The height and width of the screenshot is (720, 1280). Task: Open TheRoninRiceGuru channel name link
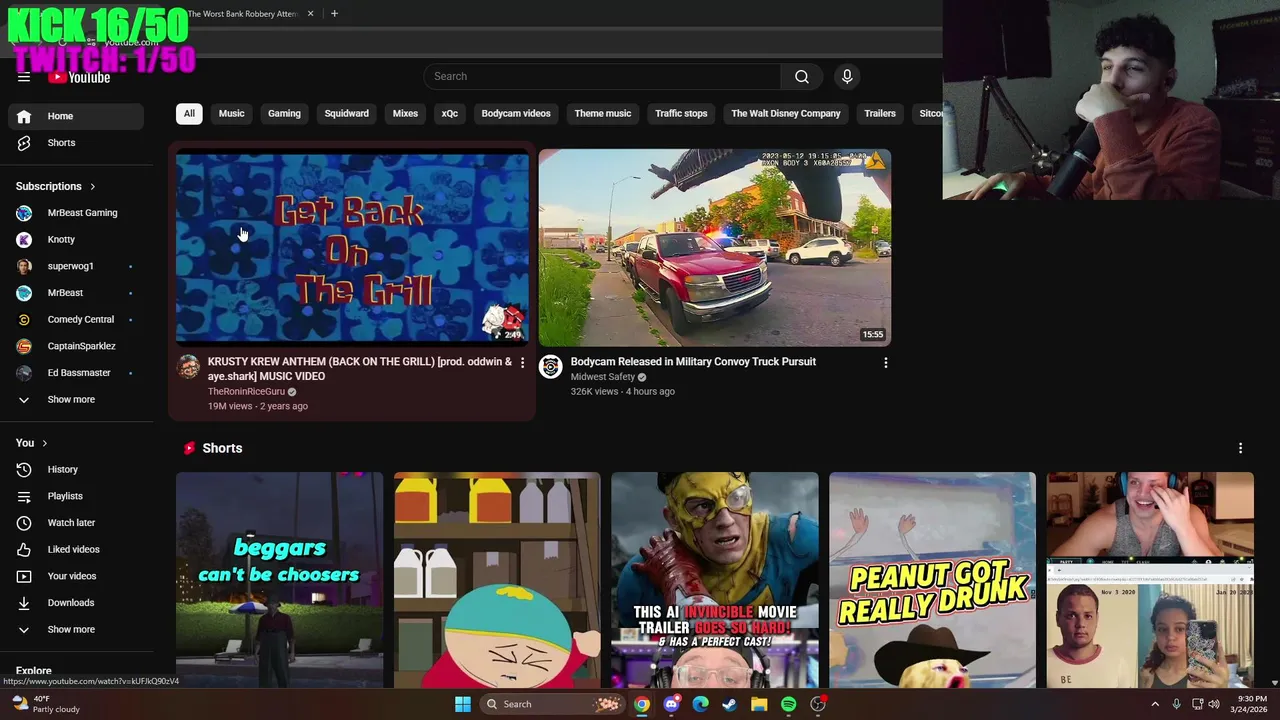click(246, 392)
